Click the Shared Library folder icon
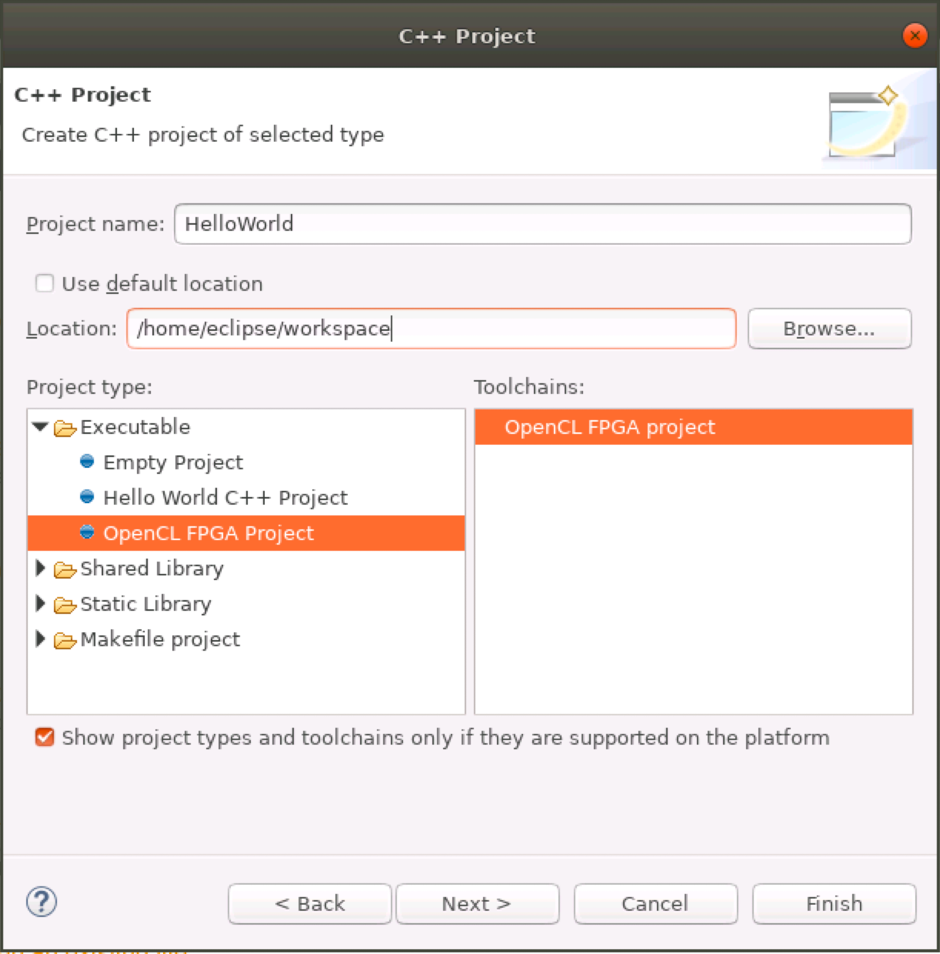Screen dimensions: 940x954 65,569
